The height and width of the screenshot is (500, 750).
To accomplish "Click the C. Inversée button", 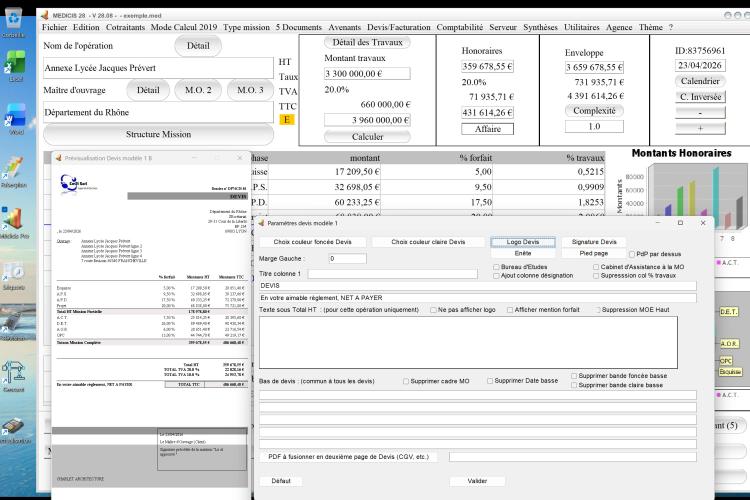I will pos(700,97).
